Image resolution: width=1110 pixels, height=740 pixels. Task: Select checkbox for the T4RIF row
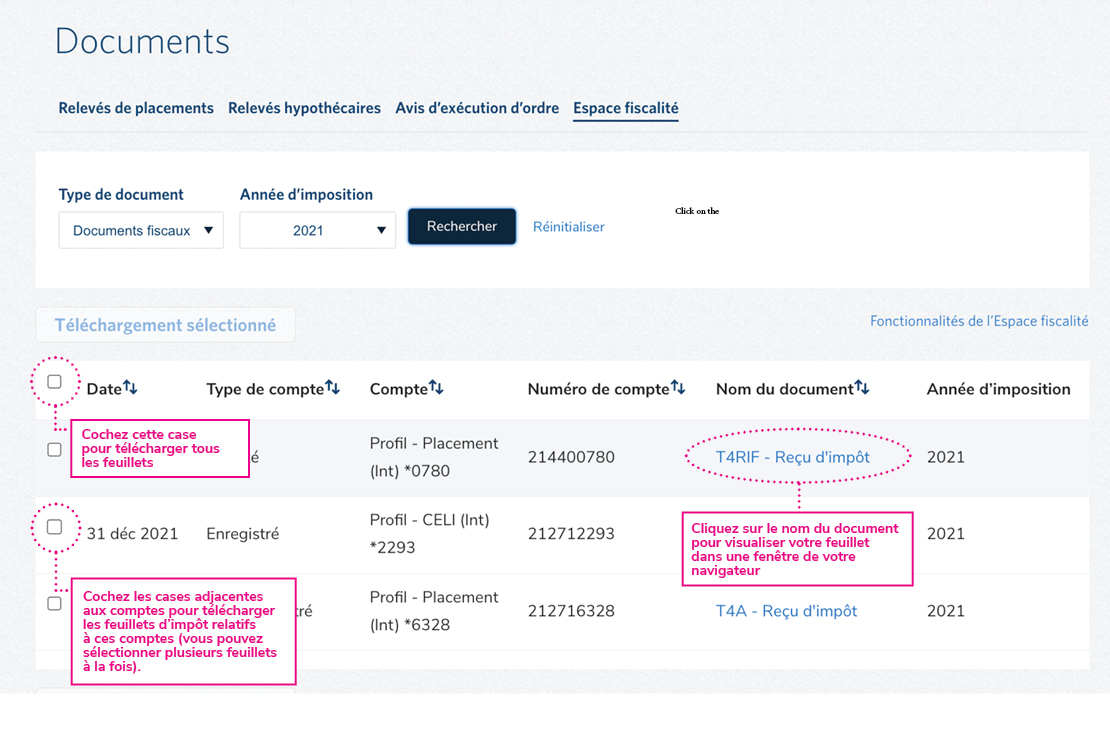coord(55,450)
